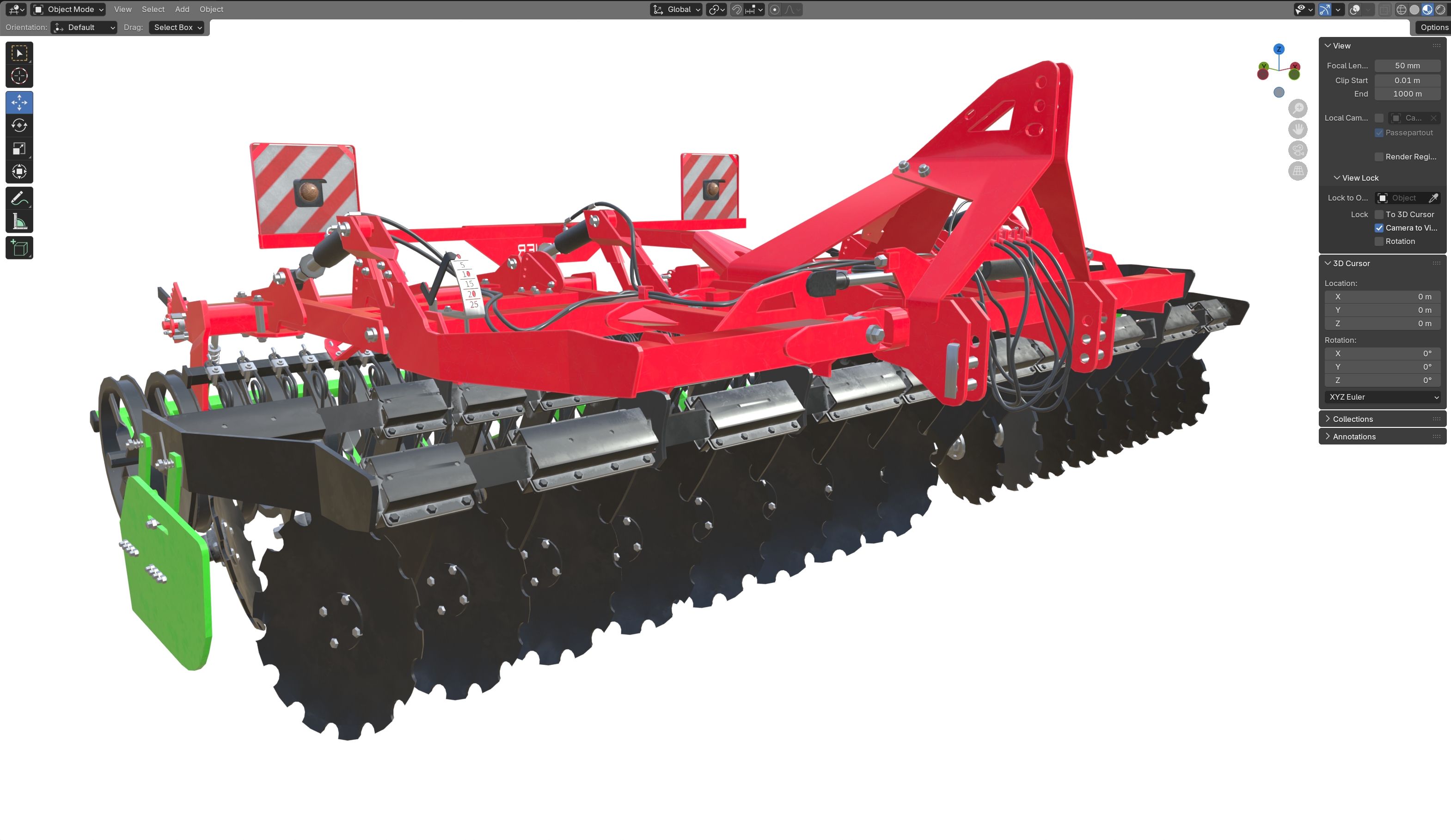
Task: Pick the Measure tool
Action: click(x=19, y=221)
